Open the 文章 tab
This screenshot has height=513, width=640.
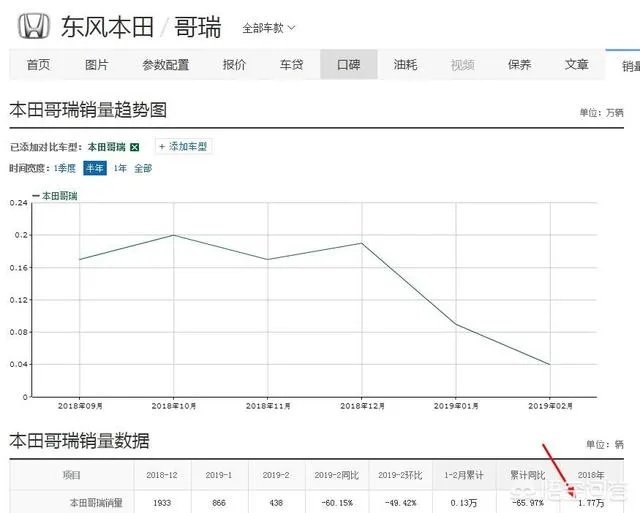tap(576, 64)
